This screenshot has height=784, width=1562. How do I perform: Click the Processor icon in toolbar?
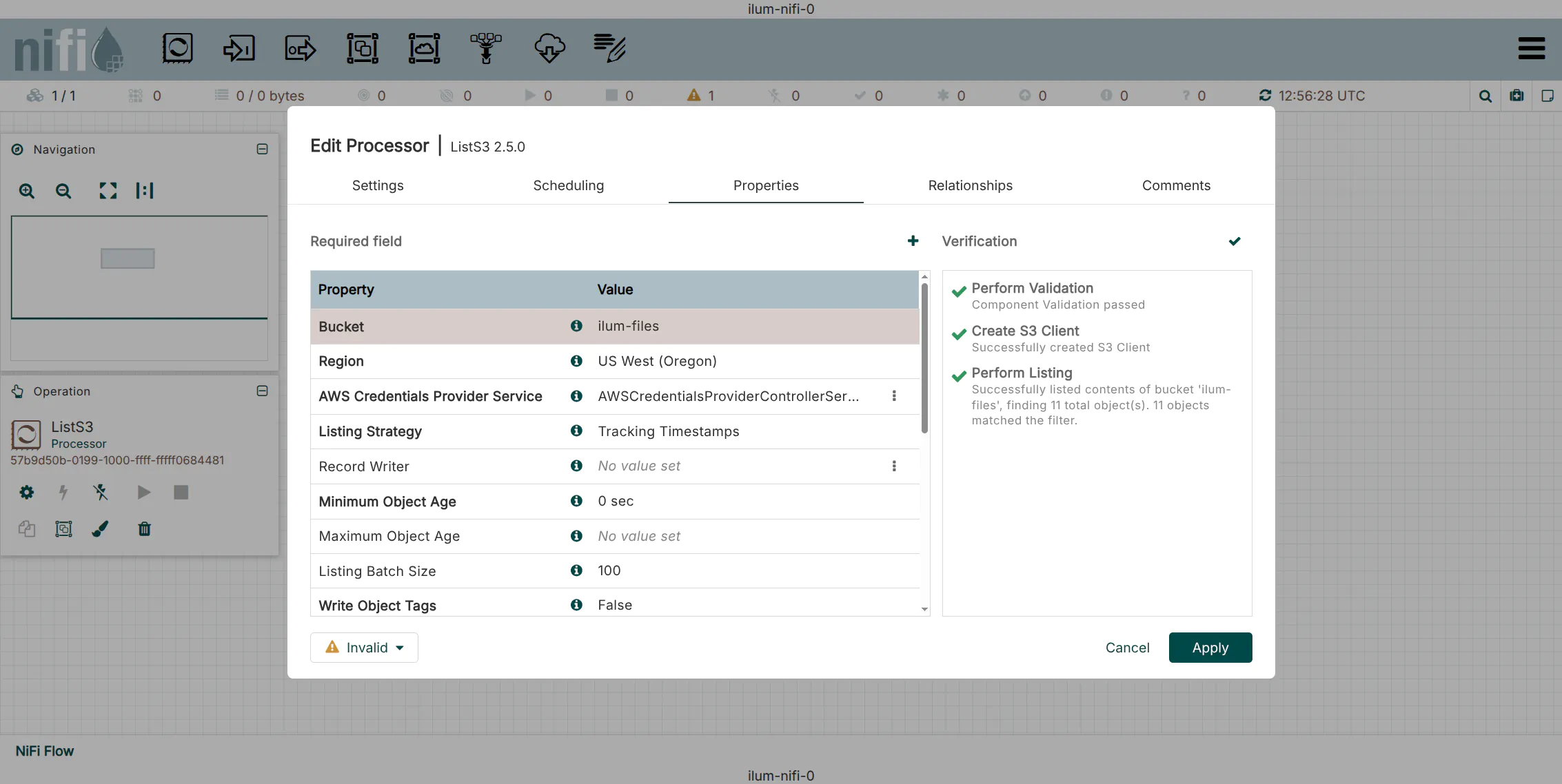coord(177,48)
